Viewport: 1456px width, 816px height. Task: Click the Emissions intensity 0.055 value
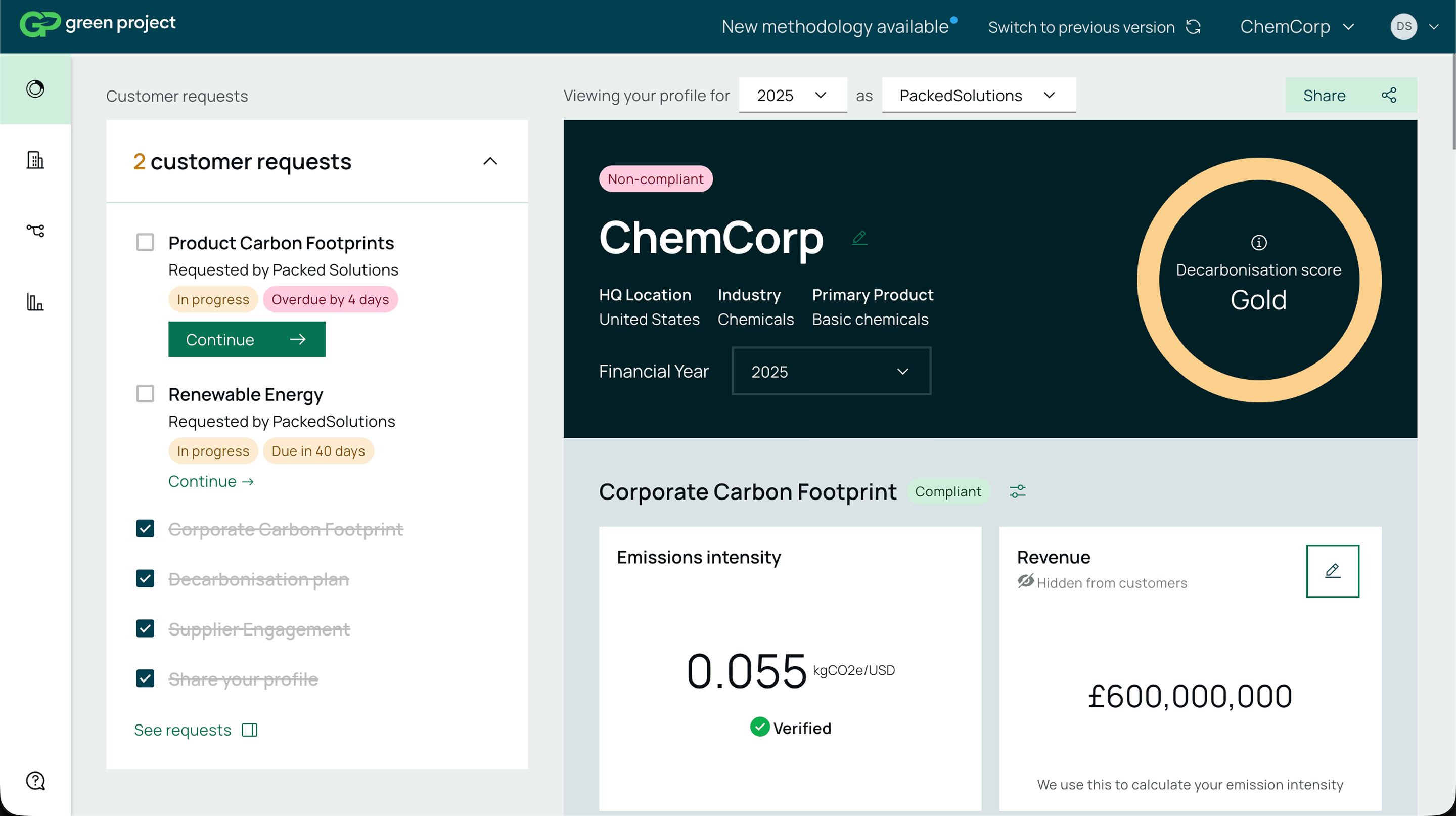[x=746, y=671]
